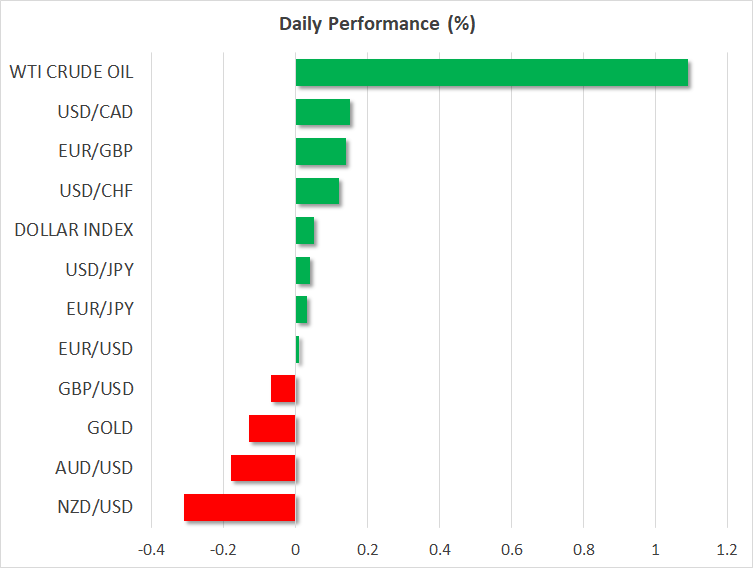Click the Daily Performance (%) chart title
753x568 pixels.
[x=376, y=24]
